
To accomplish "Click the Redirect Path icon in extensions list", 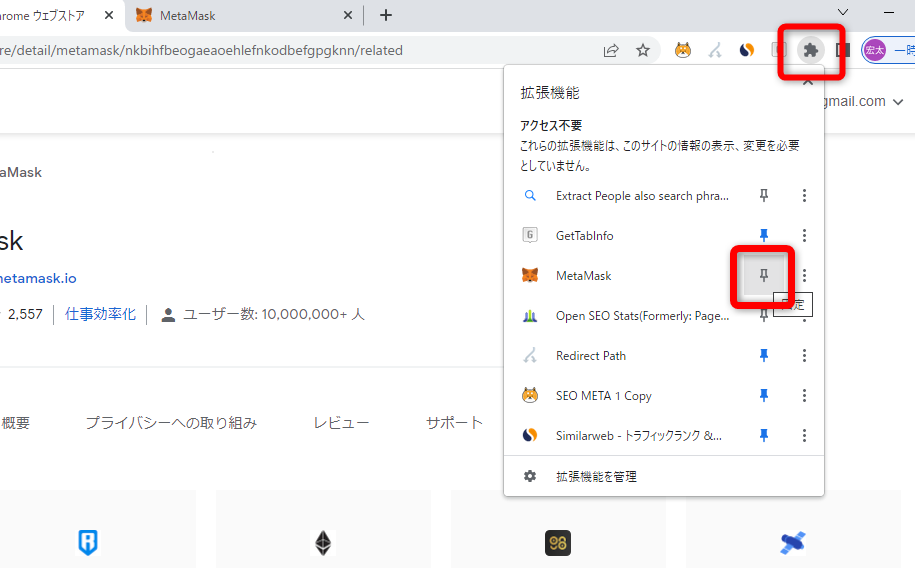I will point(530,356).
